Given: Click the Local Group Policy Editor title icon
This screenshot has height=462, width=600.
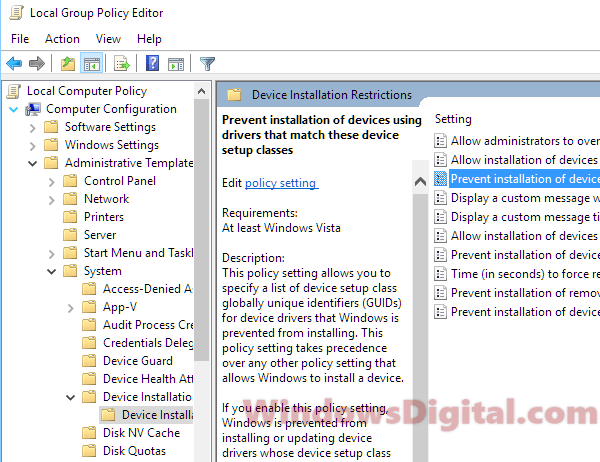Looking at the screenshot, I should coord(16,13).
